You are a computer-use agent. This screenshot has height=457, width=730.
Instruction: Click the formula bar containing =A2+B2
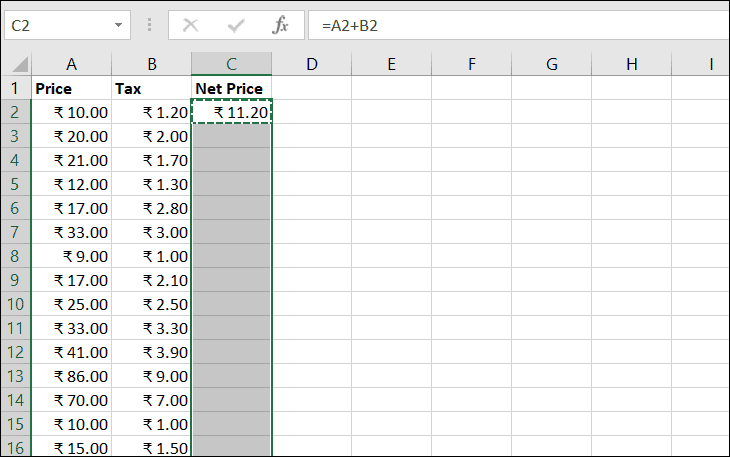[x=519, y=25]
